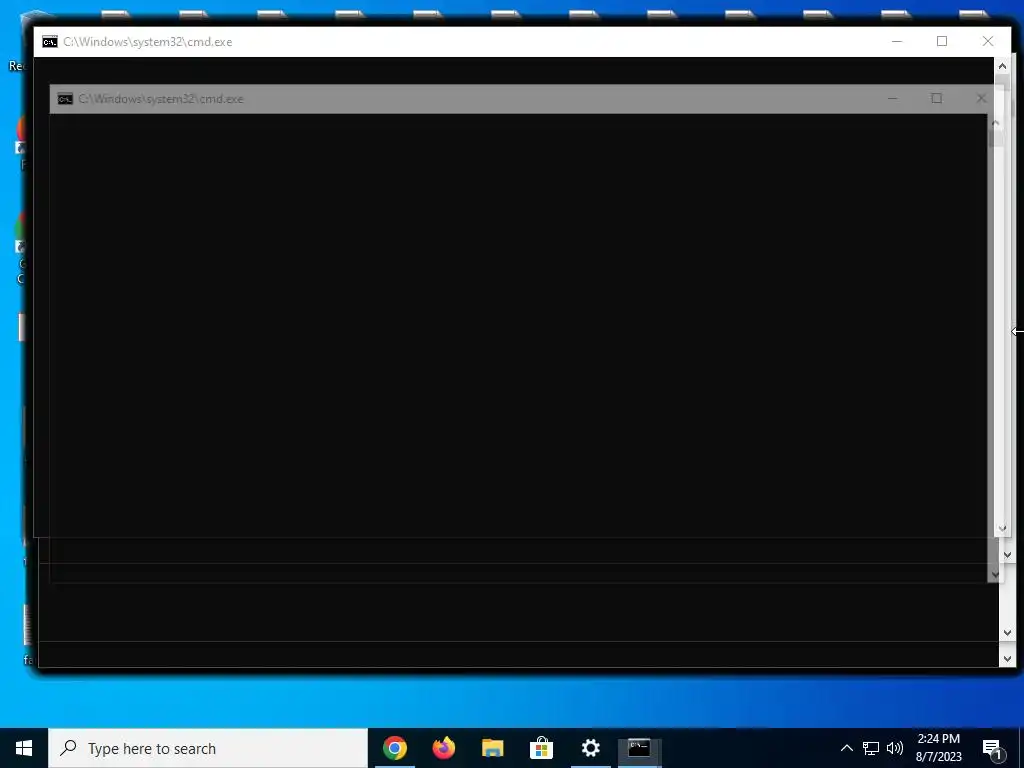Click scroll-up arrow of front cmd window
Image resolution: width=1024 pixels, height=768 pixels.
(x=1002, y=66)
